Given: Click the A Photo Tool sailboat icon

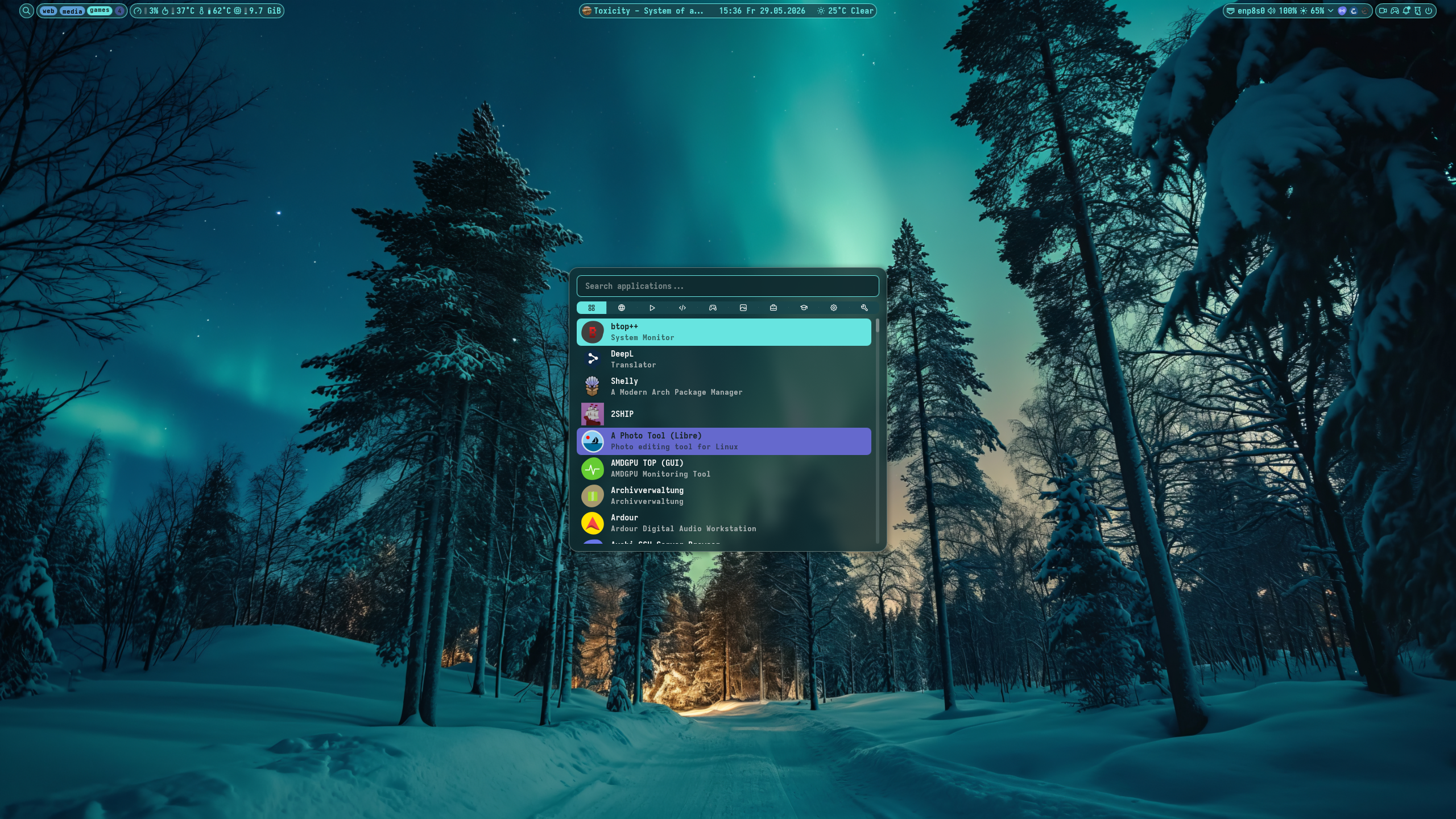Looking at the screenshot, I should pyautogui.click(x=593, y=441).
